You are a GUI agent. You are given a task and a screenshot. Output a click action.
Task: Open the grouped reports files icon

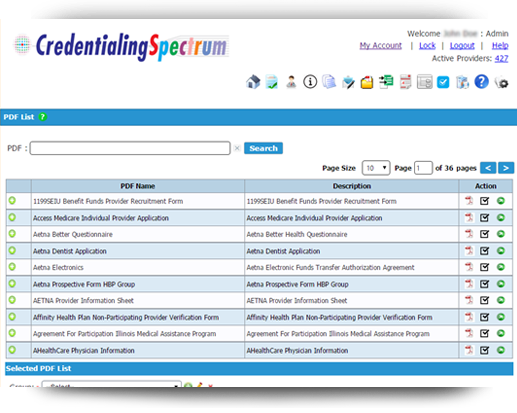[462, 82]
